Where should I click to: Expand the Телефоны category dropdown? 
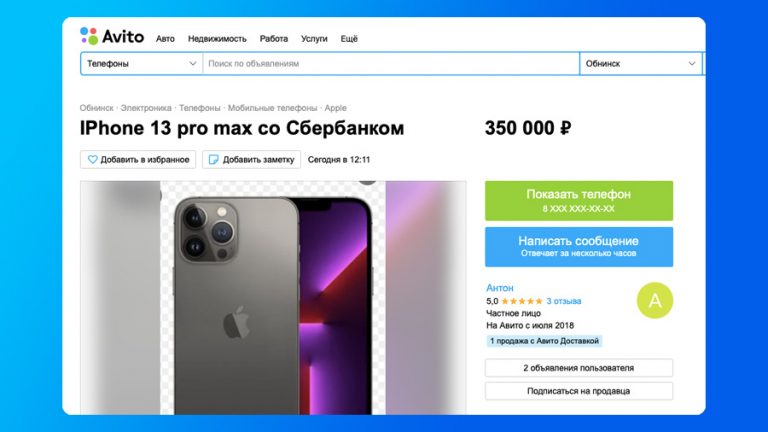(142, 64)
